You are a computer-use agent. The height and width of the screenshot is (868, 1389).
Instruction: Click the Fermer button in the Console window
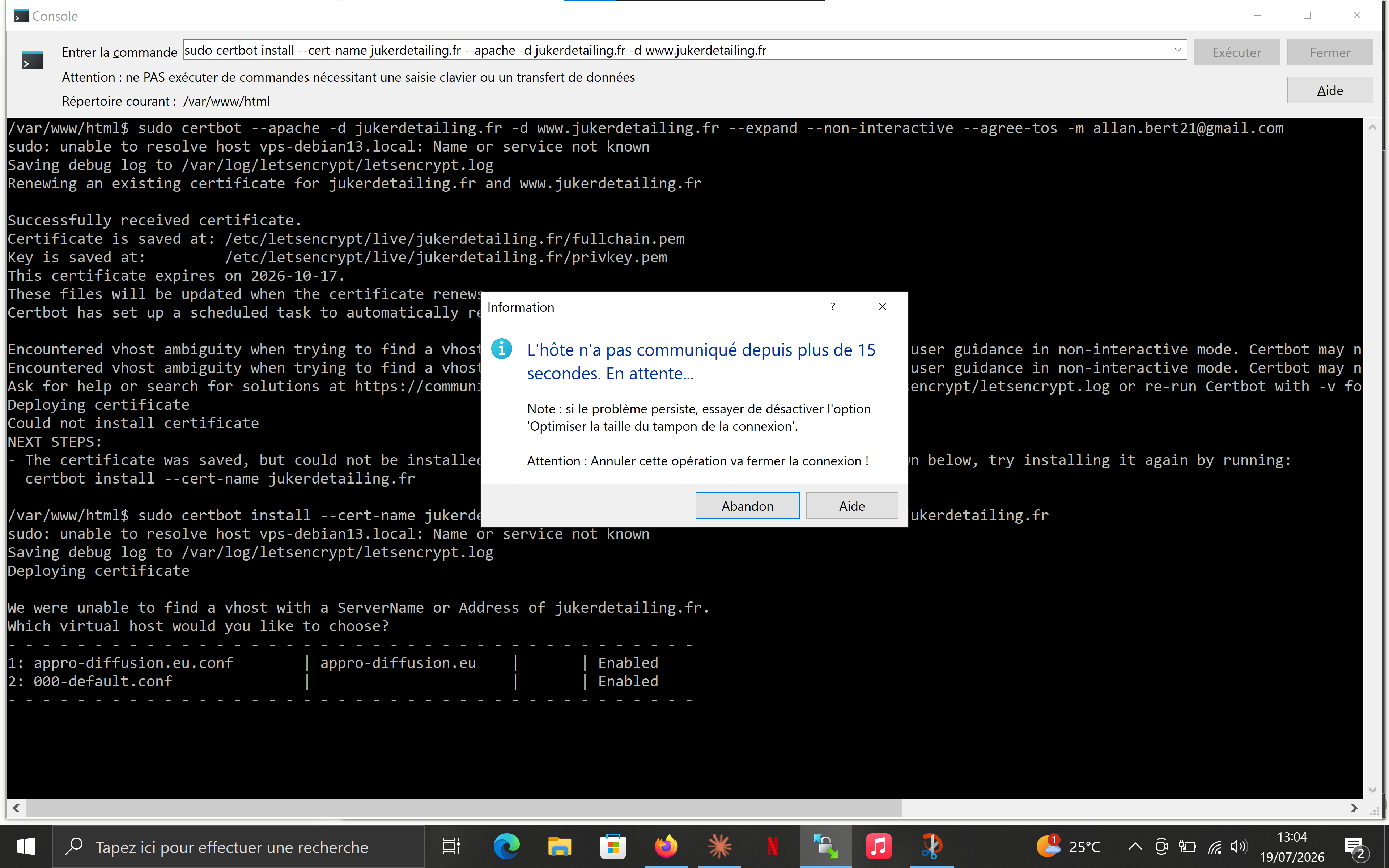(x=1330, y=52)
